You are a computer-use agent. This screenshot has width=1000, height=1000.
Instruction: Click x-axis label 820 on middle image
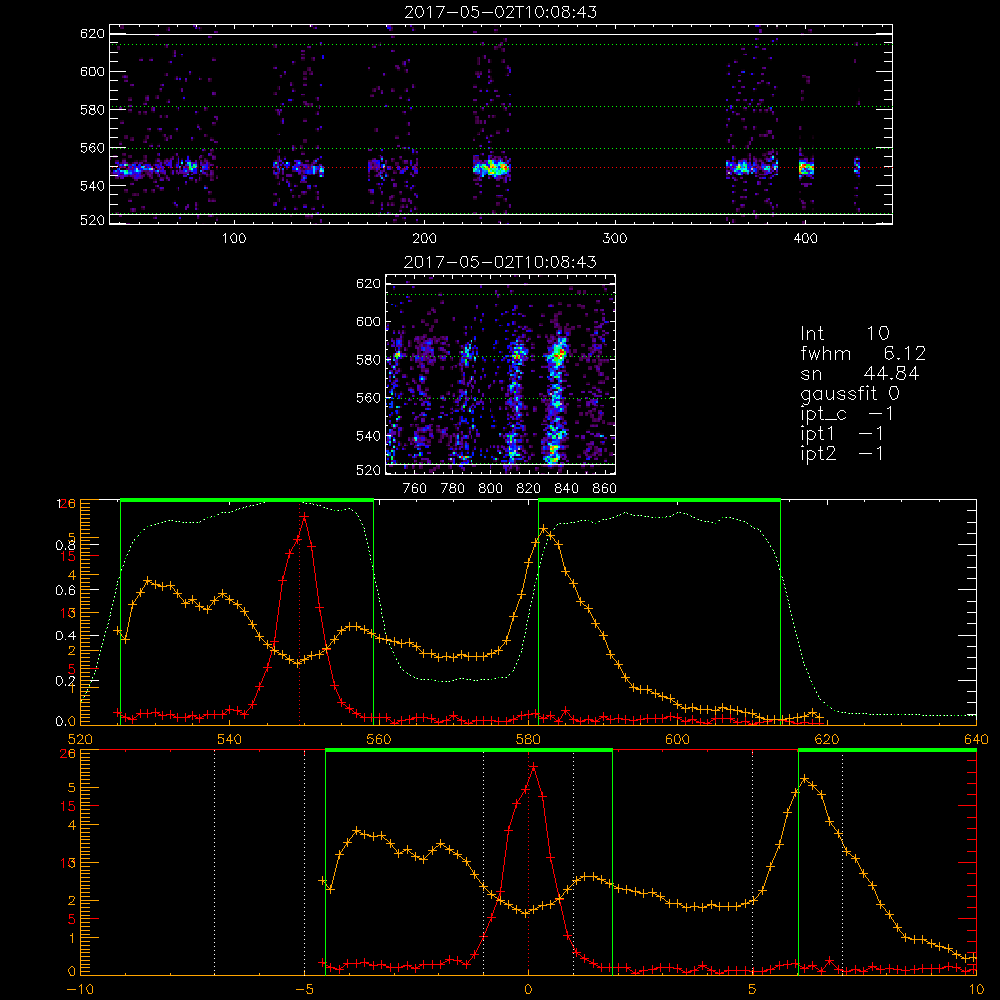(528, 489)
